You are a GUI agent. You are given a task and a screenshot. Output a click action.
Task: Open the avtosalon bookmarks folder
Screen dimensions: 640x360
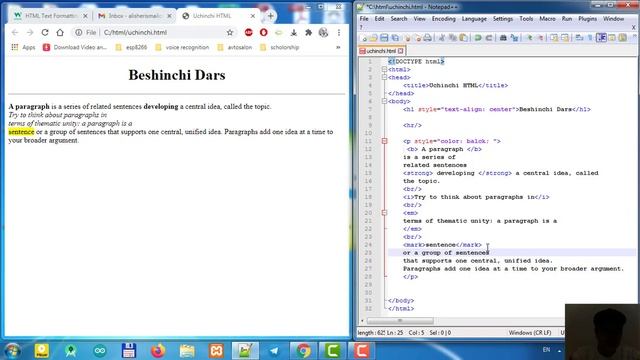[235, 47]
